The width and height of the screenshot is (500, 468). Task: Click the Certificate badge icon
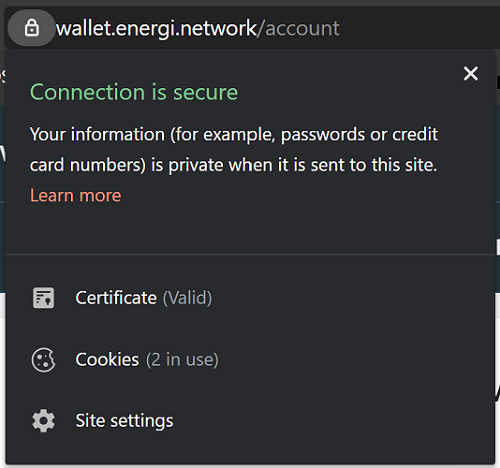tap(43, 298)
